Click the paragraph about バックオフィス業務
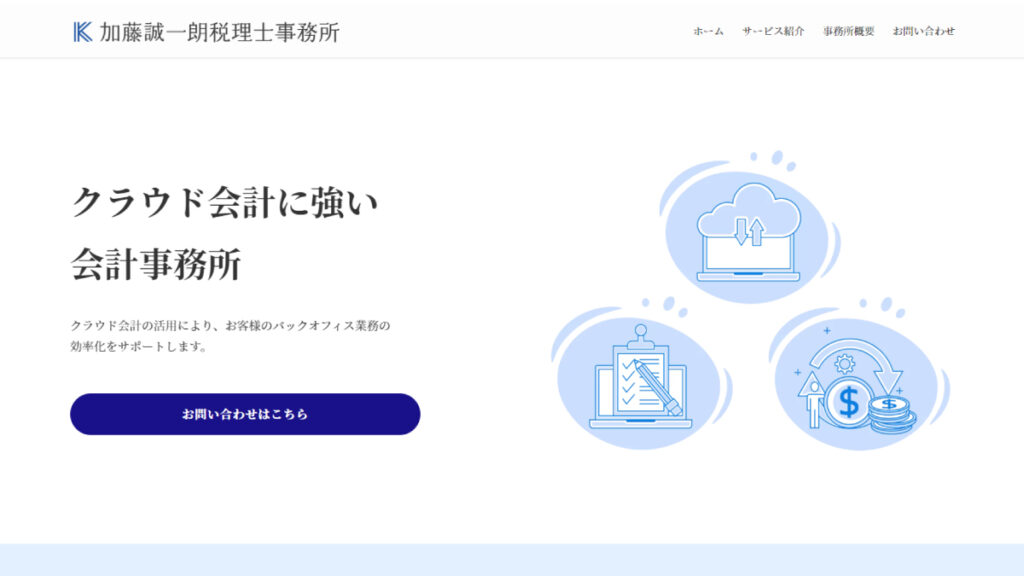The height and width of the screenshot is (576, 1024). pos(230,336)
